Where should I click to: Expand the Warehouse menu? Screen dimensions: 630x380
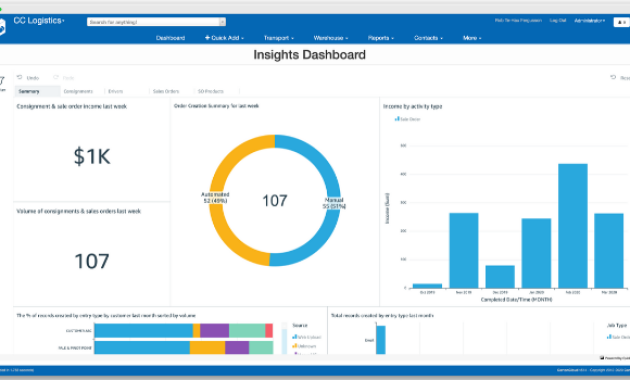331,38
